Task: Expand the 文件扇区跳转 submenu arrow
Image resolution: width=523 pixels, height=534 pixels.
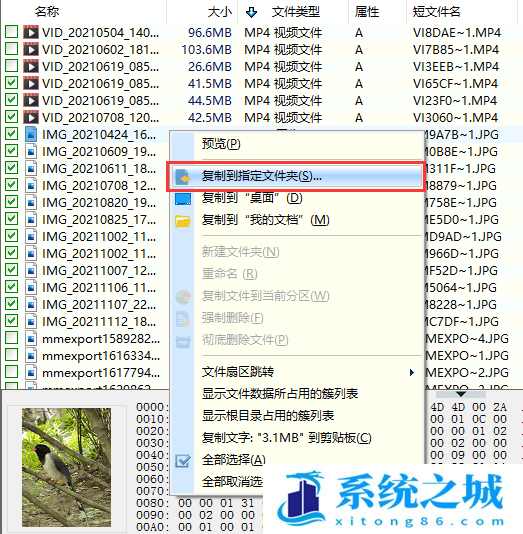Action: (x=412, y=372)
